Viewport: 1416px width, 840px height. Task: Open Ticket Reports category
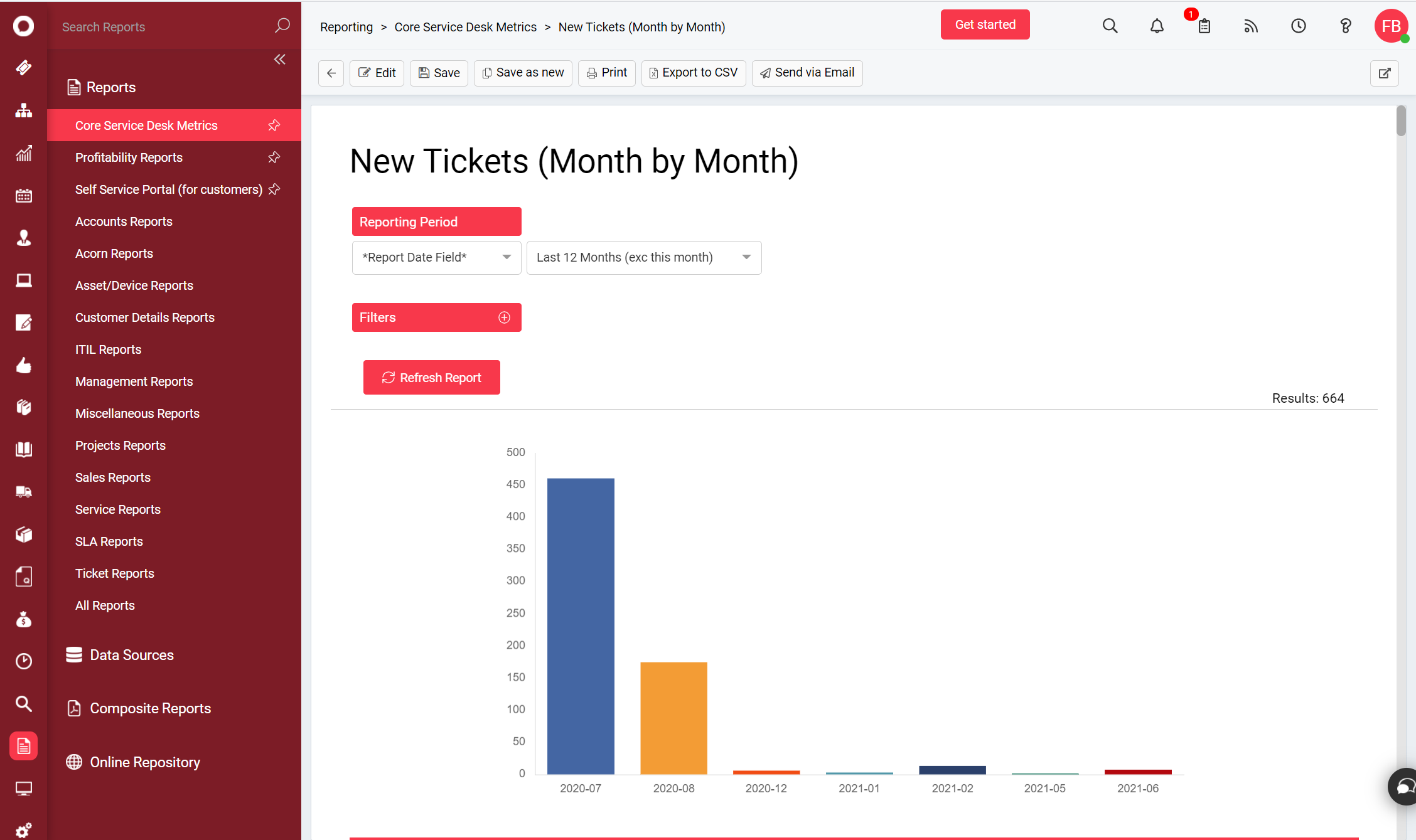[114, 573]
